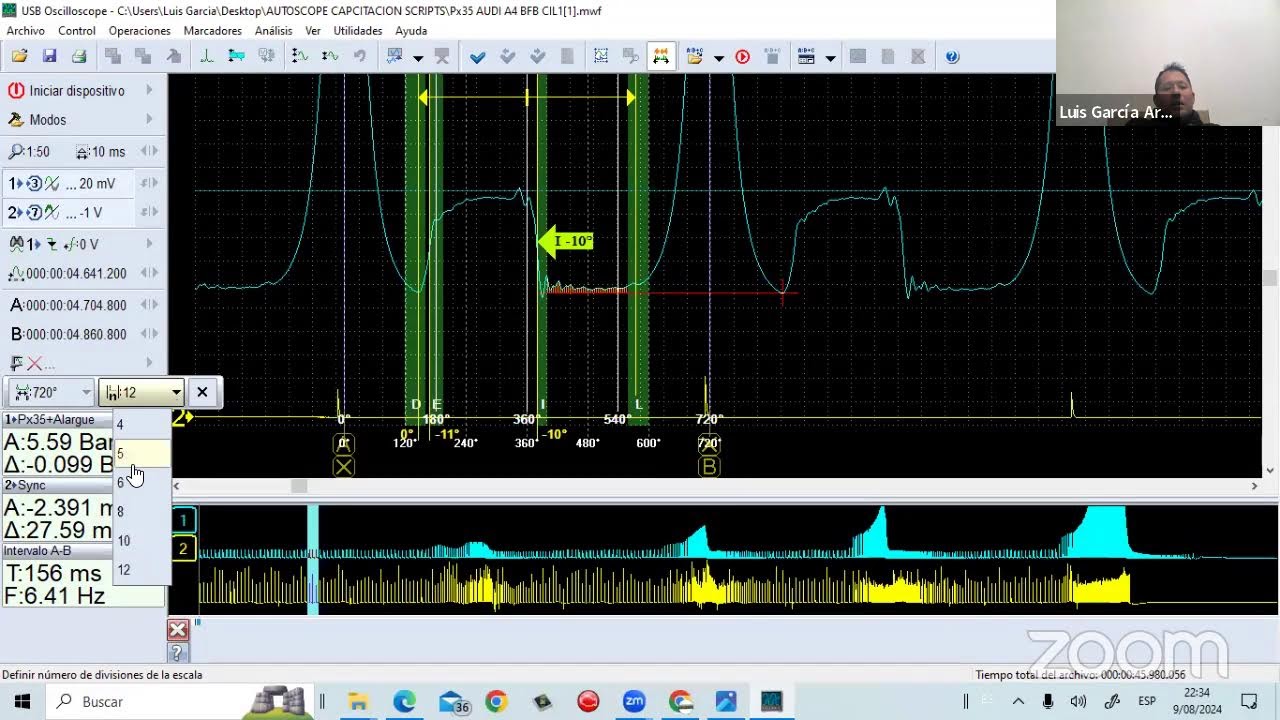Open the Marcadores menu
The height and width of the screenshot is (720, 1280).
pyautogui.click(x=213, y=31)
